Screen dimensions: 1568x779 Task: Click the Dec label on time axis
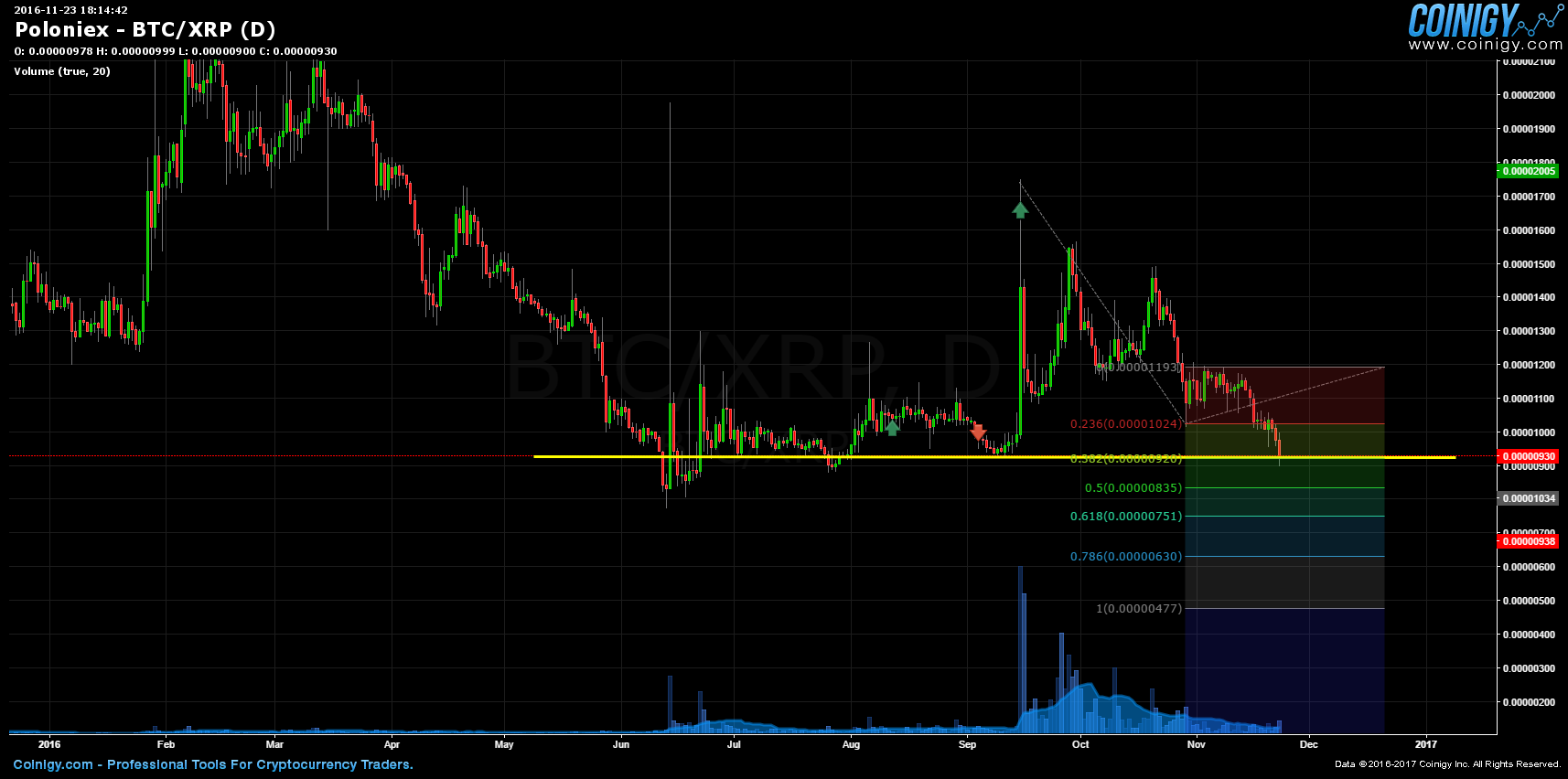tap(1309, 744)
